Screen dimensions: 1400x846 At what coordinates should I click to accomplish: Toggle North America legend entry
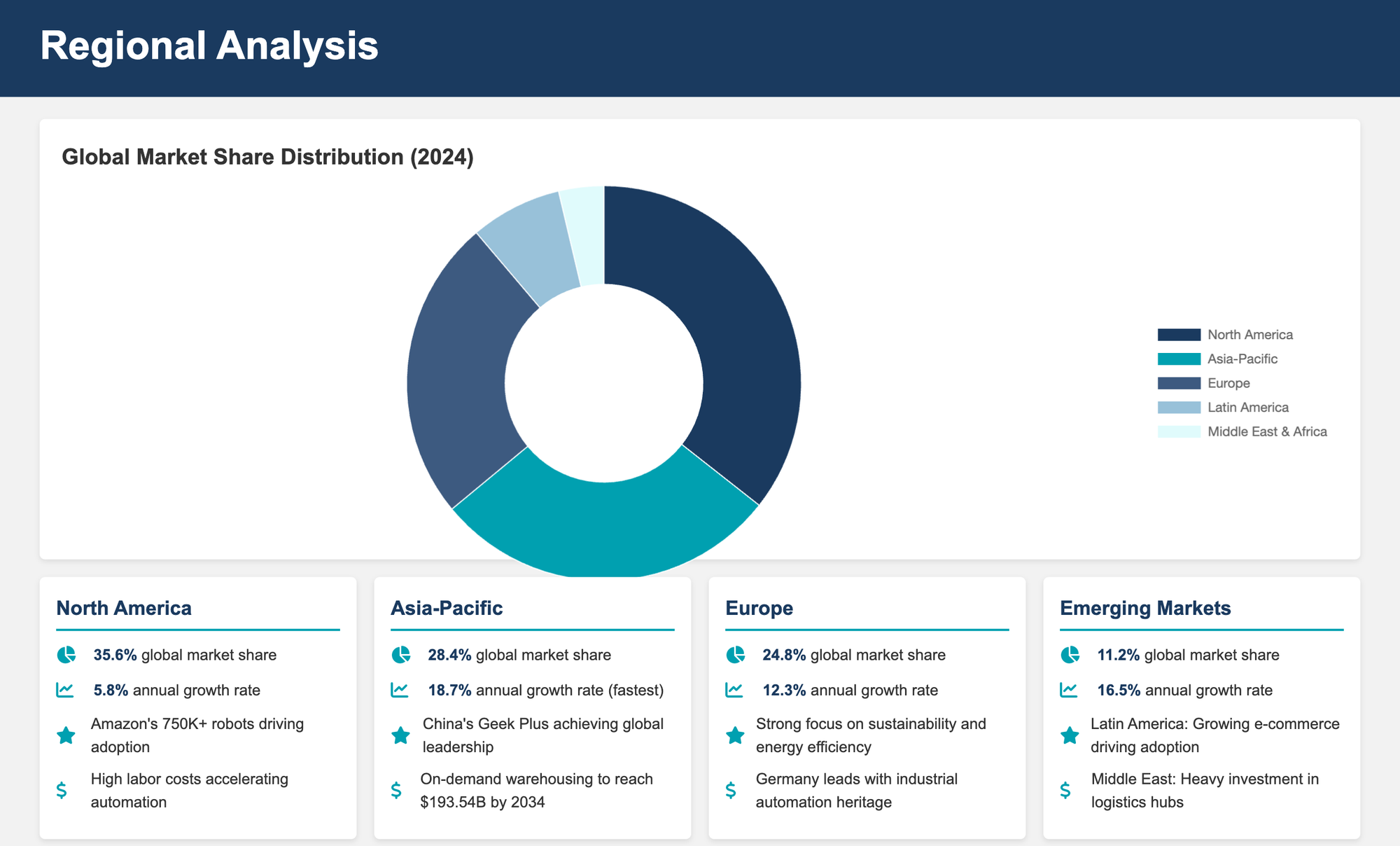[1249, 335]
